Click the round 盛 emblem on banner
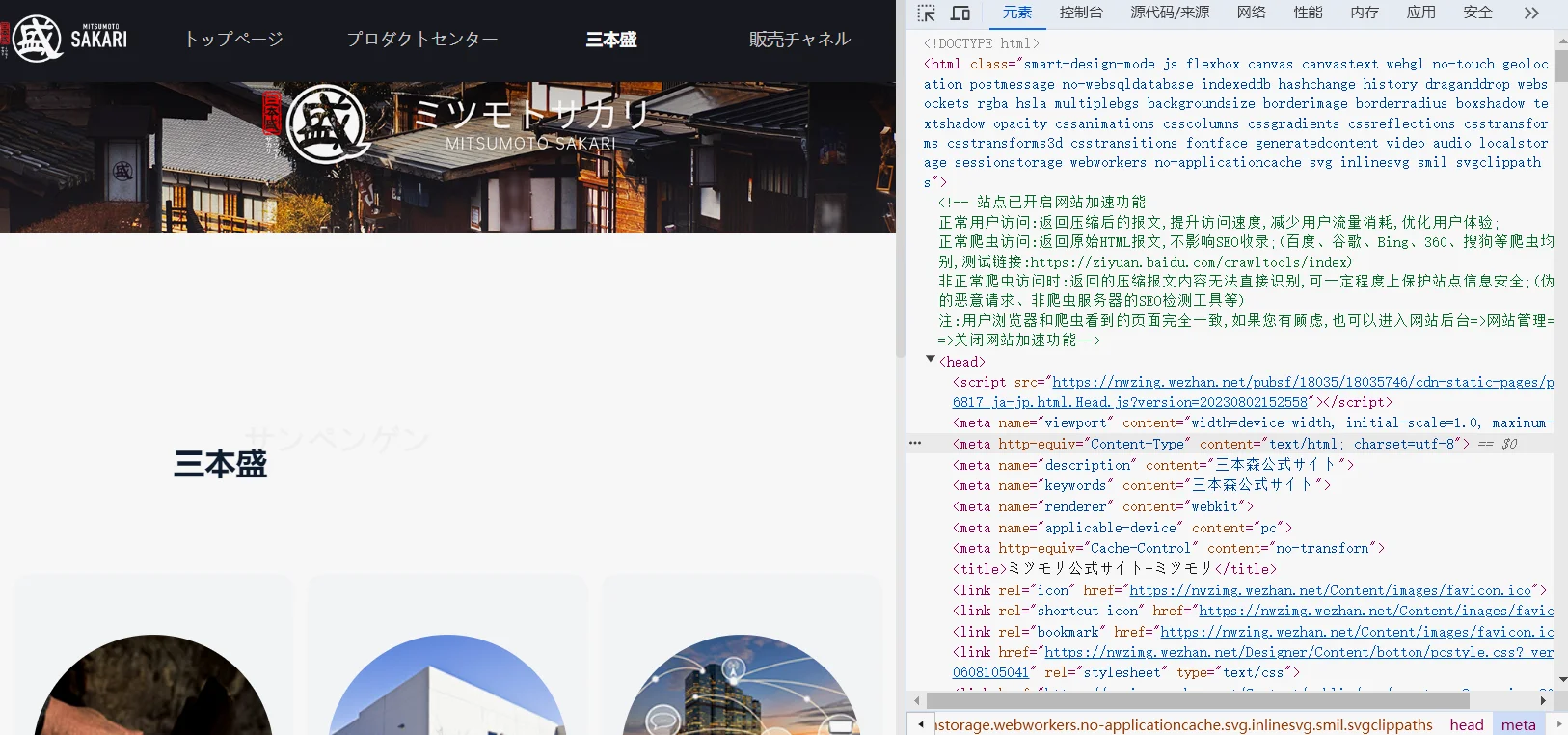1568x735 pixels. (328, 123)
